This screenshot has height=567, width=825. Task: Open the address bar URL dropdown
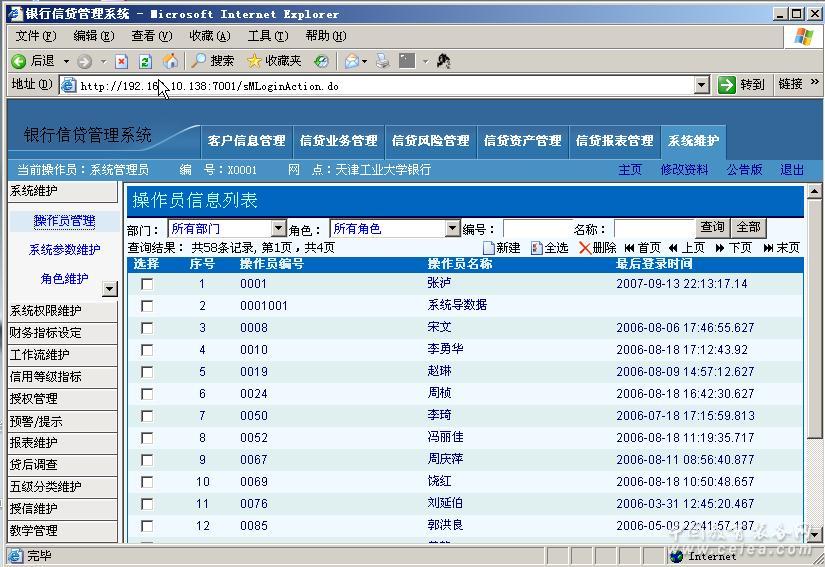click(x=702, y=86)
